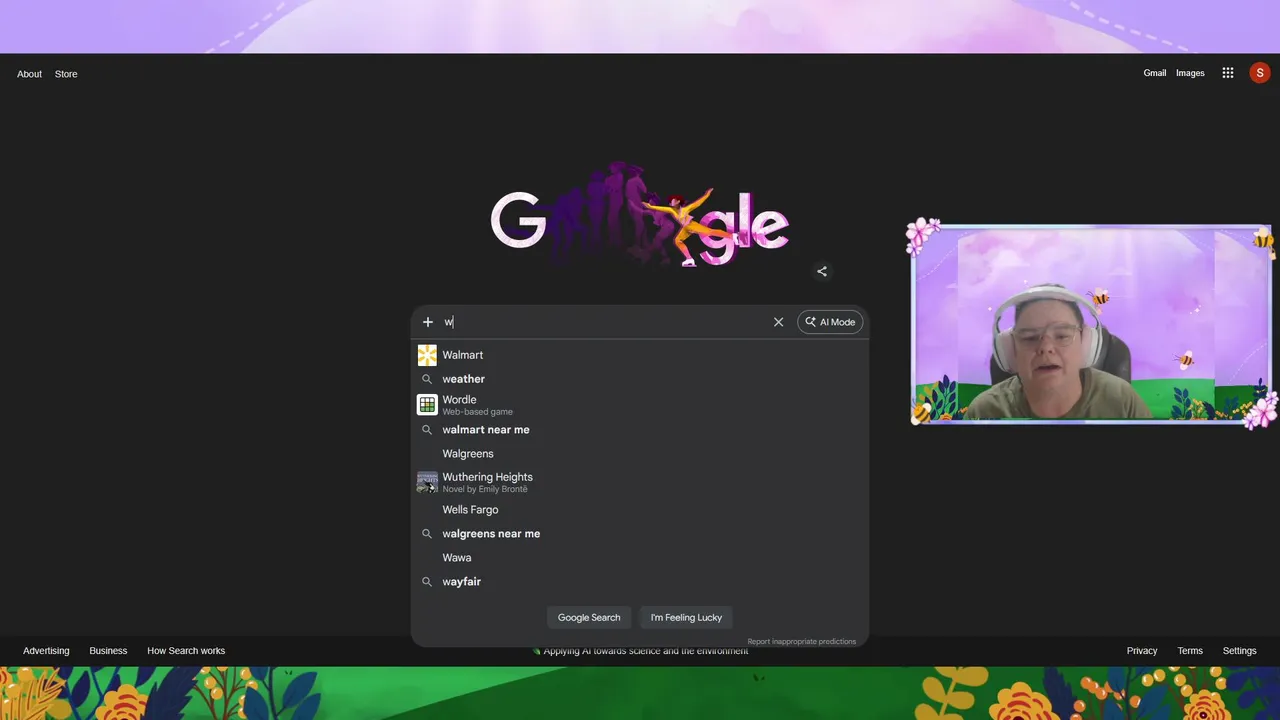Open the account avatar labeled S
Image resolution: width=1280 pixels, height=720 pixels.
[1260, 73]
